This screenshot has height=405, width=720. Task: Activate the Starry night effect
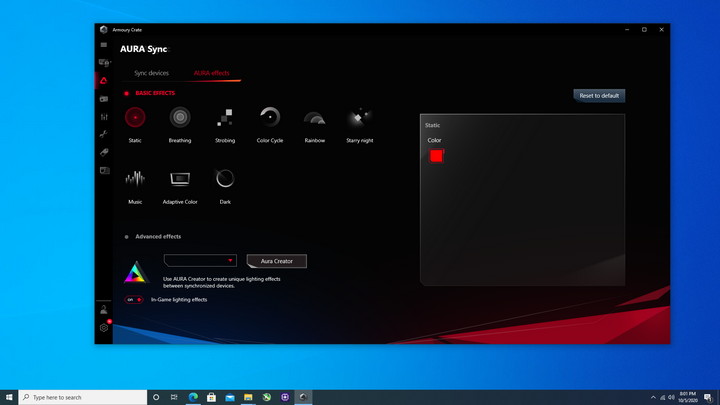click(x=360, y=118)
